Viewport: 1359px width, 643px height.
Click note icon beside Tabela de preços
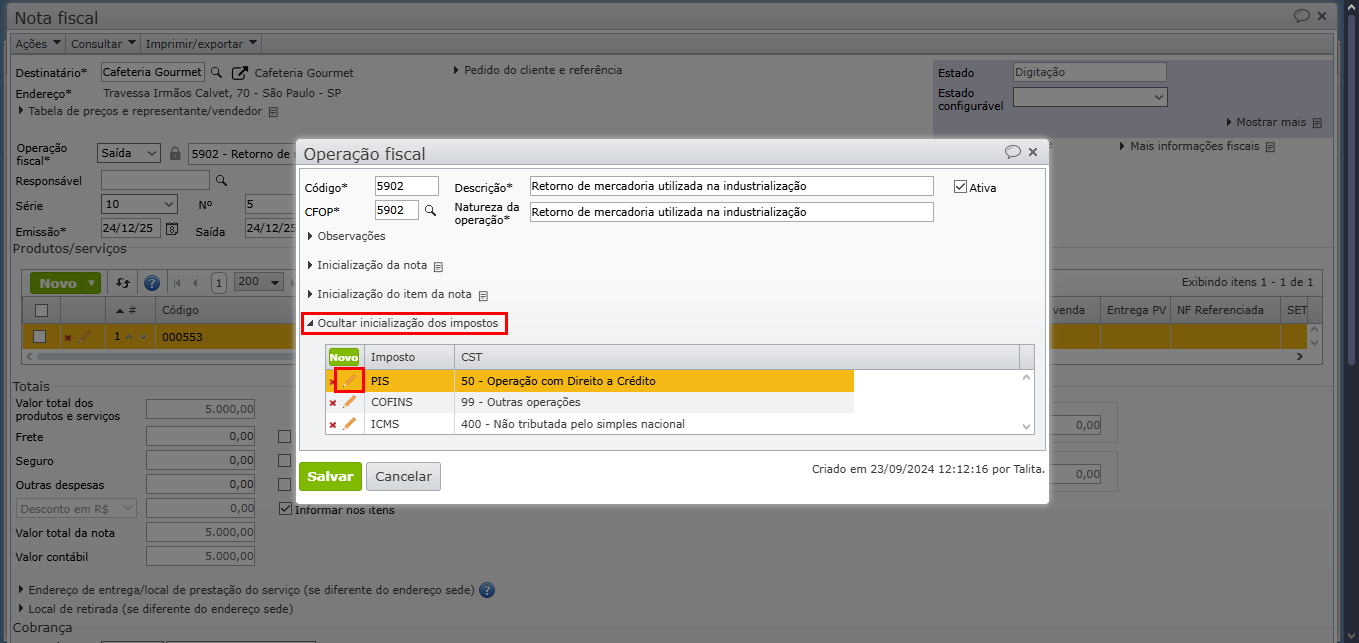point(273,112)
